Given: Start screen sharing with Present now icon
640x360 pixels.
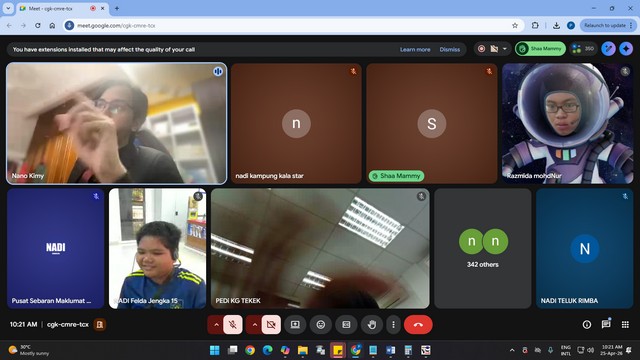Looking at the screenshot, I should coord(295,324).
